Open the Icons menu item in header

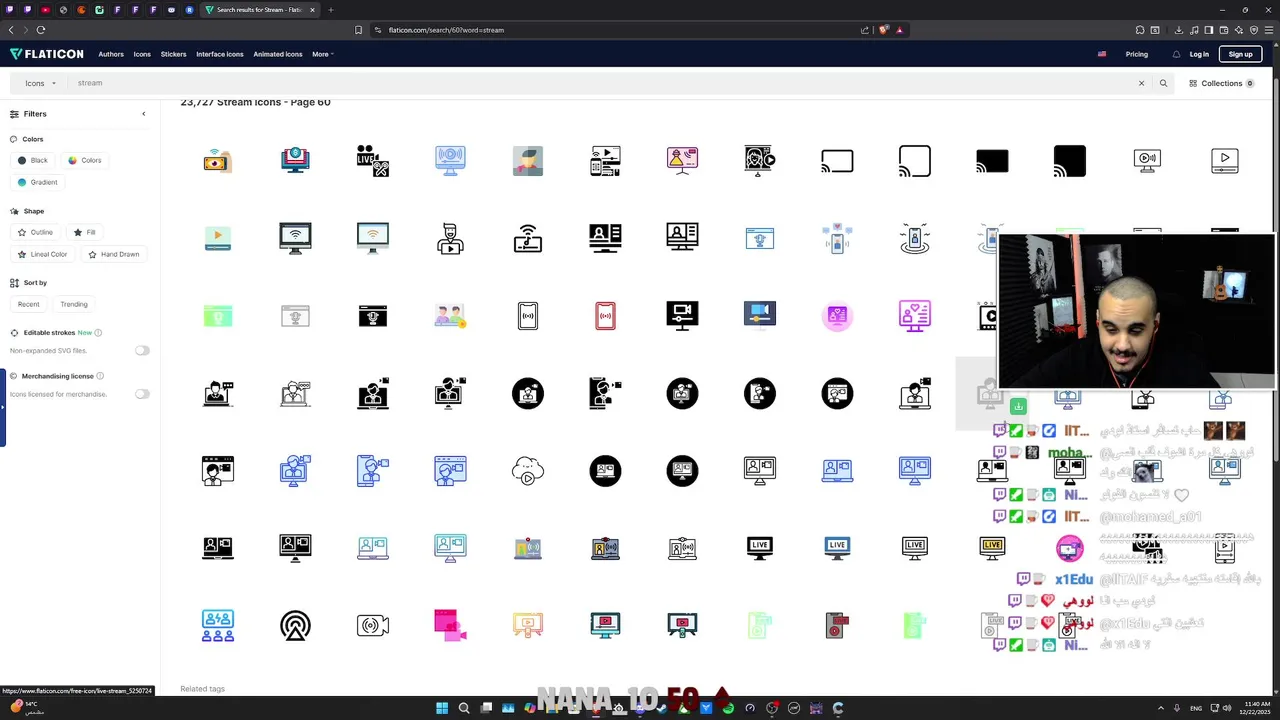(x=142, y=54)
